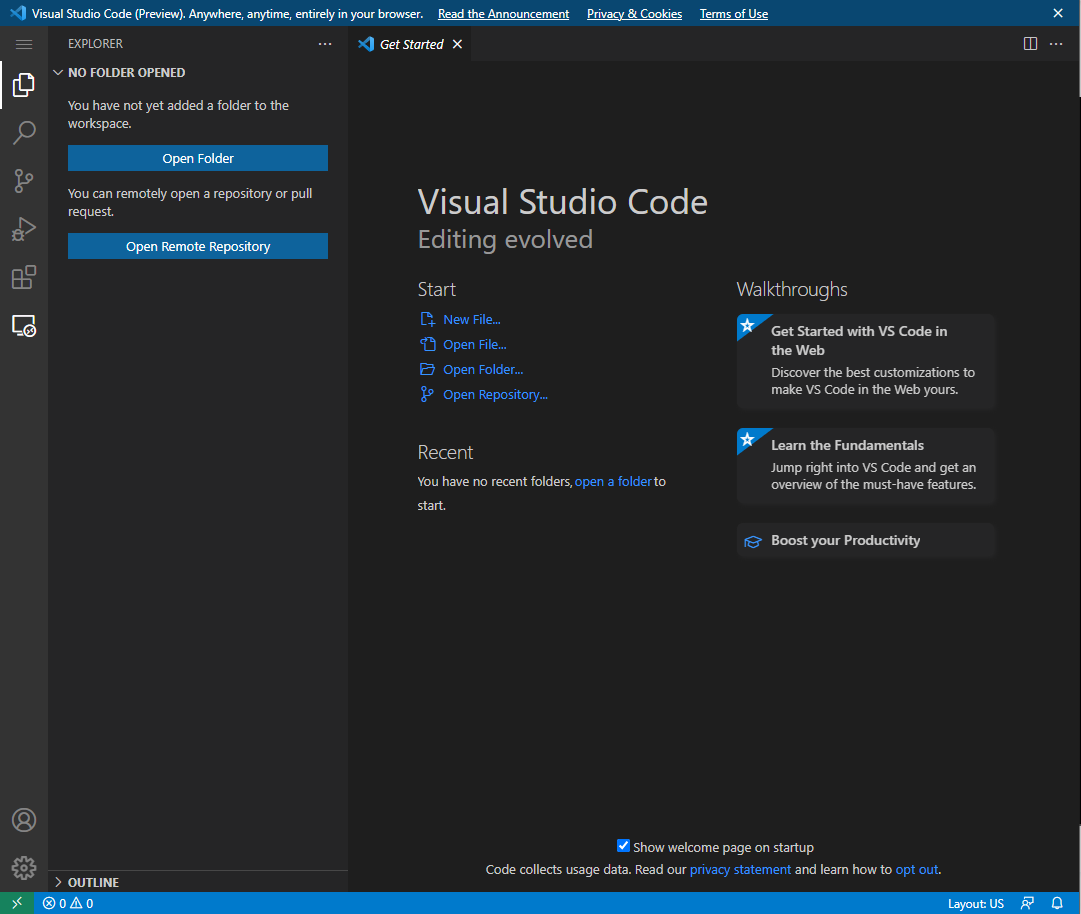Screen dimensions: 1081x914
Task: Click the Open Repository... link
Action: click(x=495, y=394)
